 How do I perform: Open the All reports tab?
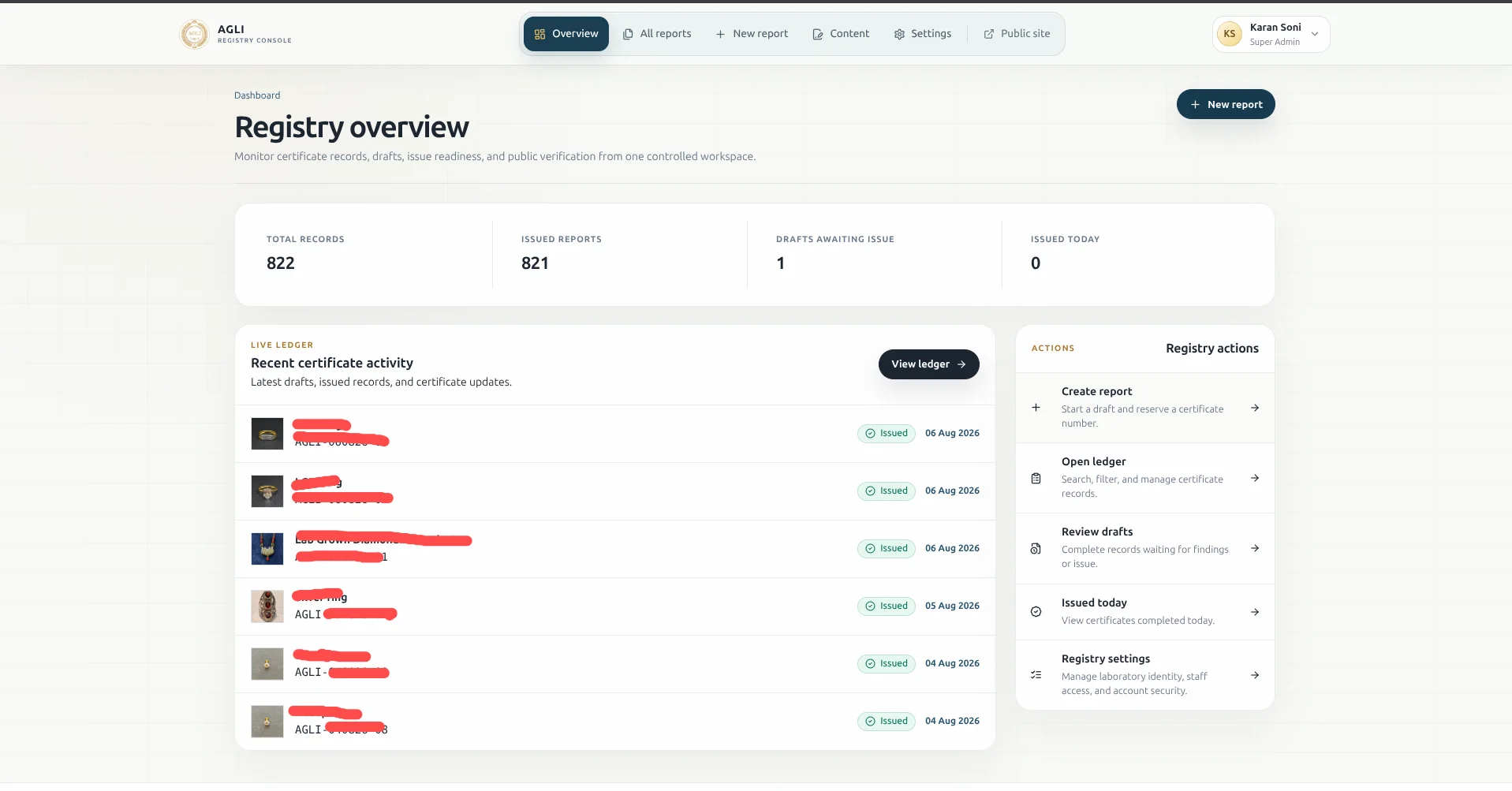point(657,34)
